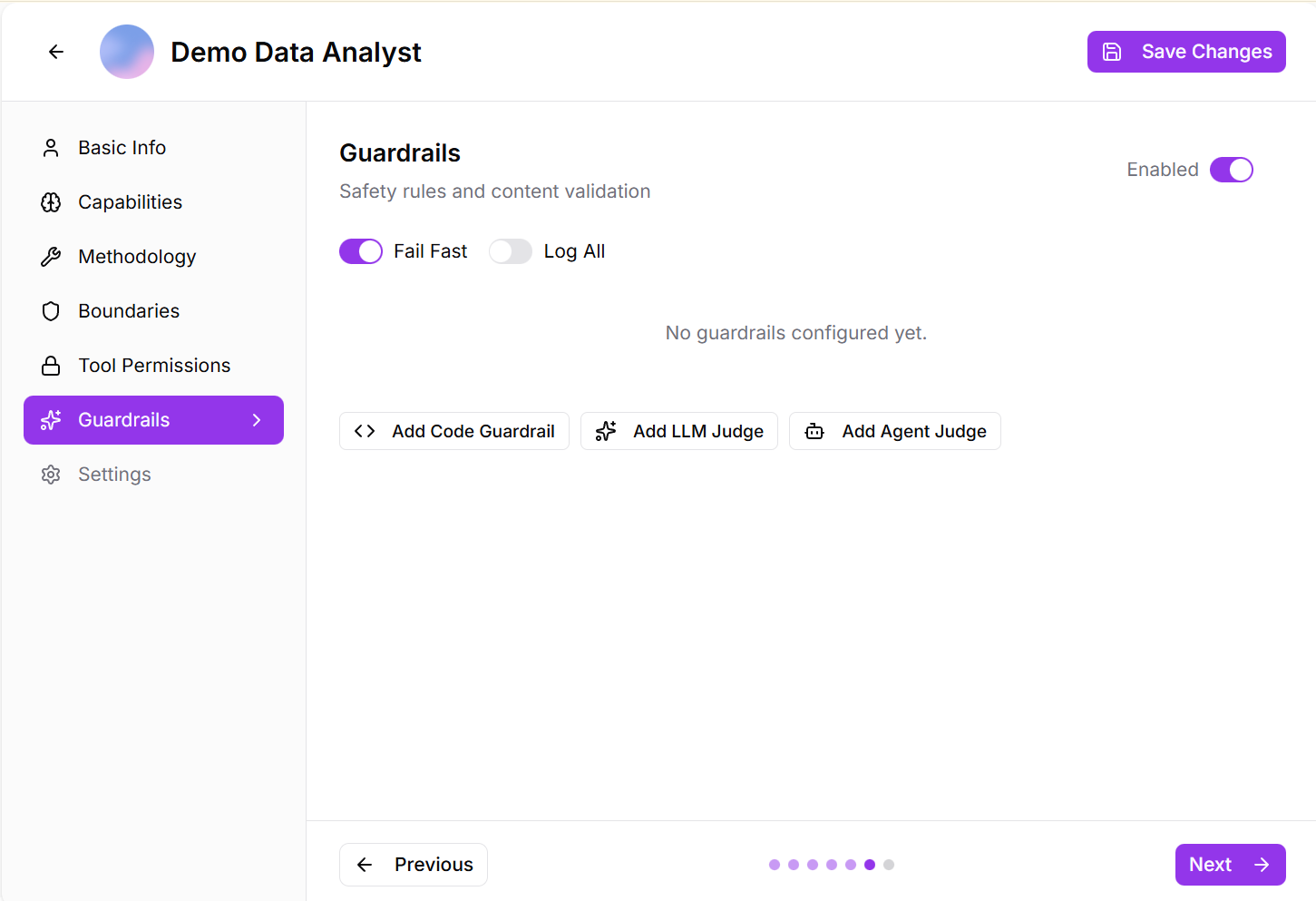Click the lock icon beside Tool Permissions
The width and height of the screenshot is (1316, 901).
click(x=51, y=366)
